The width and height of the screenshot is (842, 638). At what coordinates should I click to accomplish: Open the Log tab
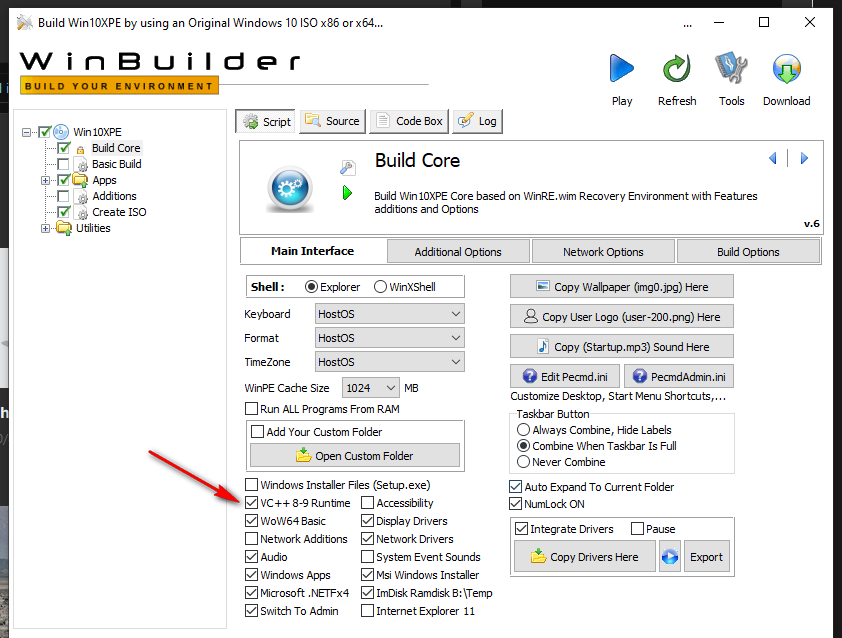coord(478,121)
